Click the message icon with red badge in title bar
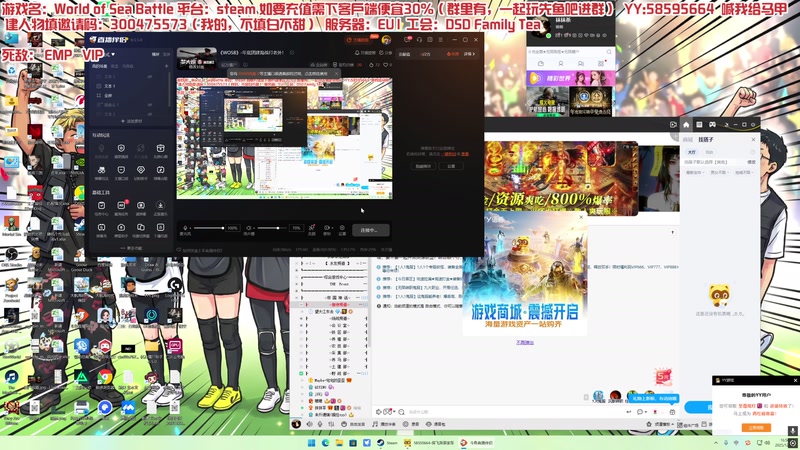 click(x=408, y=39)
